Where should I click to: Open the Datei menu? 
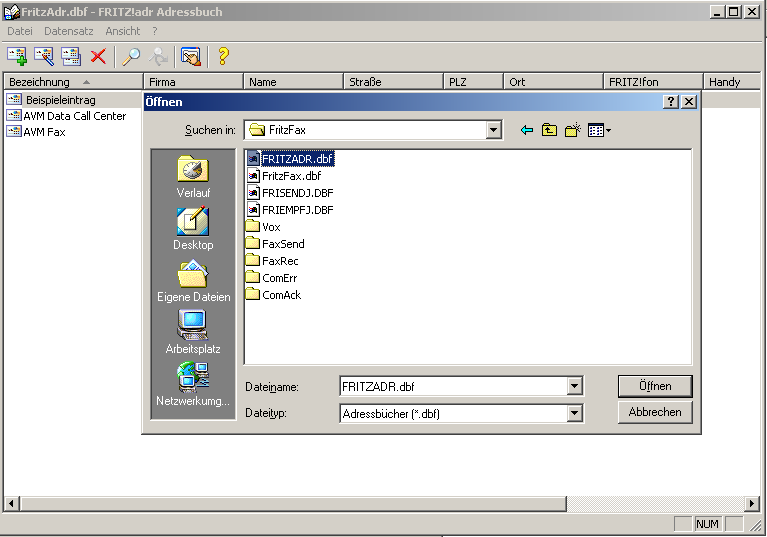coord(20,31)
